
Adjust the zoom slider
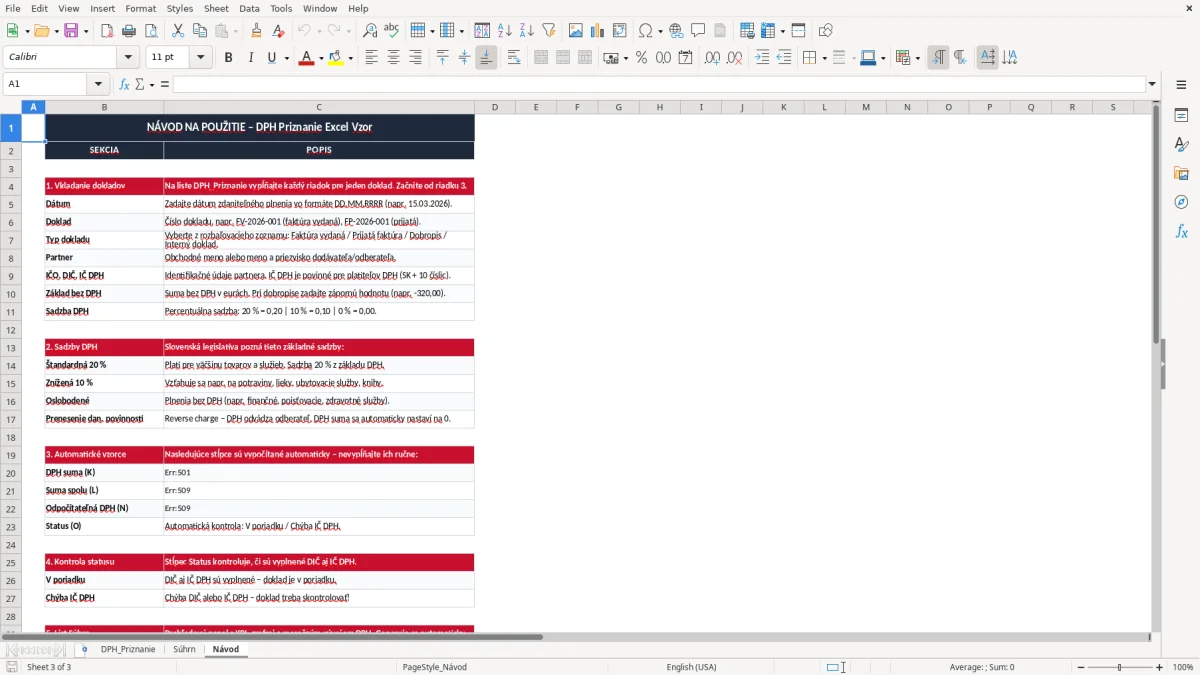point(1119,667)
